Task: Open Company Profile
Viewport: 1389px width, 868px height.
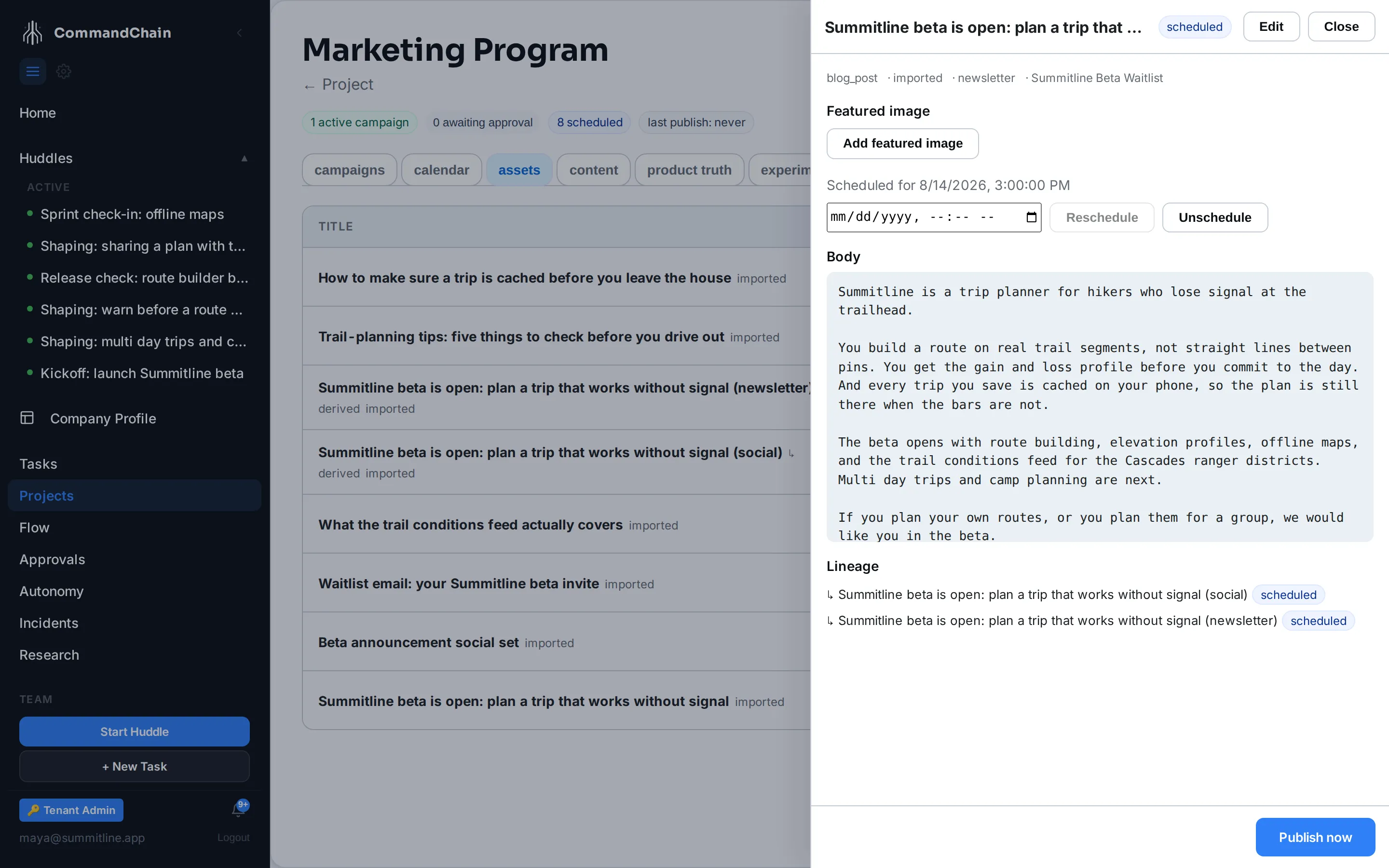Action: [103, 419]
